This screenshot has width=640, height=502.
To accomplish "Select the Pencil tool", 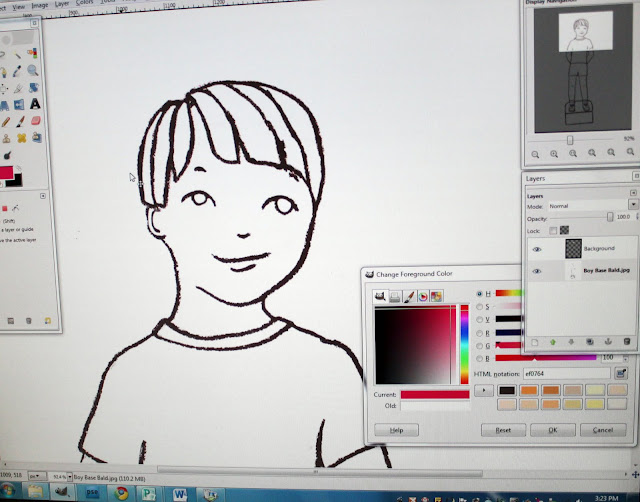I will pyautogui.click(x=5, y=122).
